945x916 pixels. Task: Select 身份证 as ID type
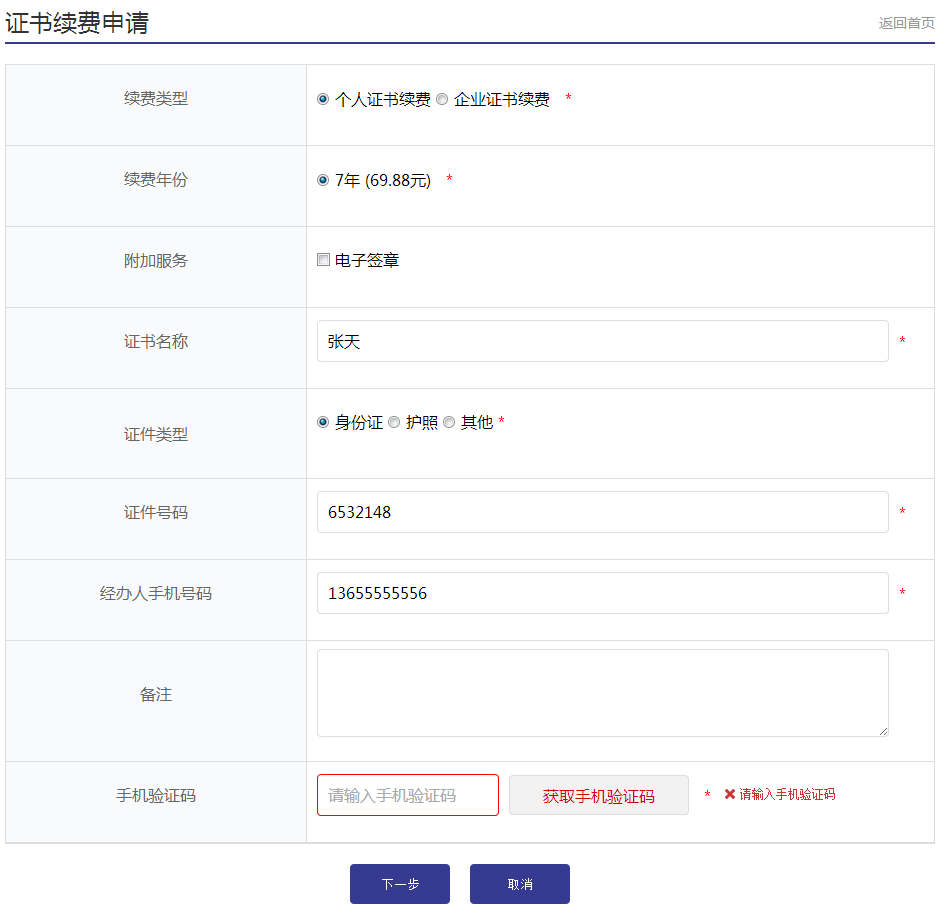click(x=323, y=422)
